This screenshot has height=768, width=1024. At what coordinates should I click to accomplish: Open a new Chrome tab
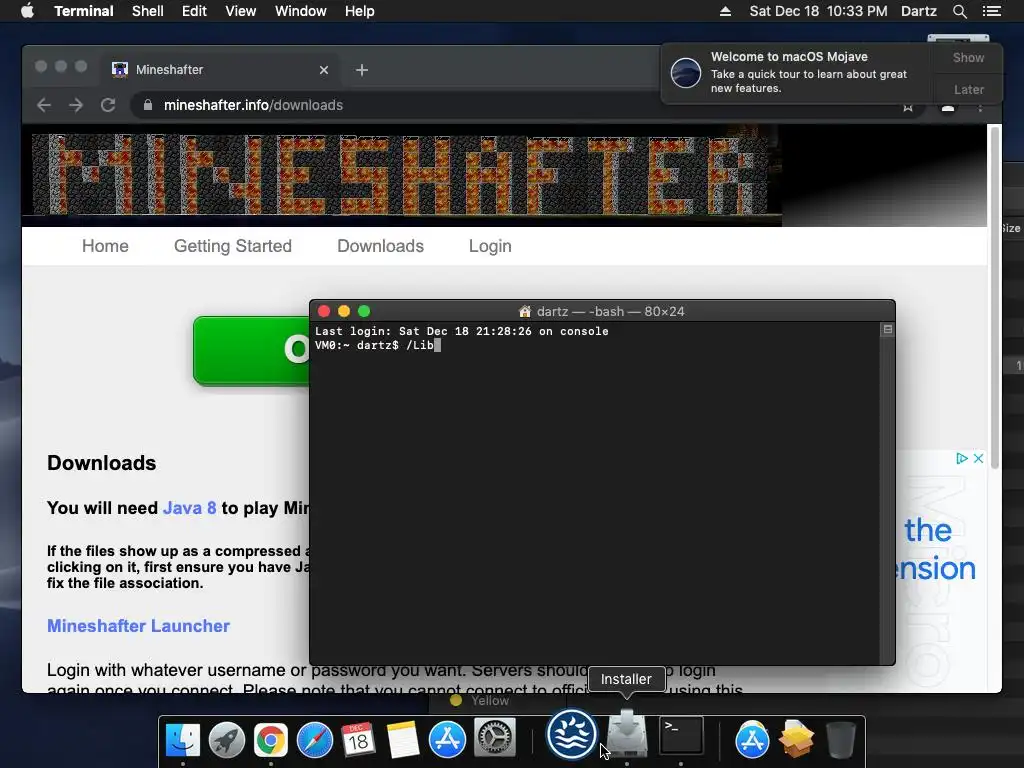[362, 70]
